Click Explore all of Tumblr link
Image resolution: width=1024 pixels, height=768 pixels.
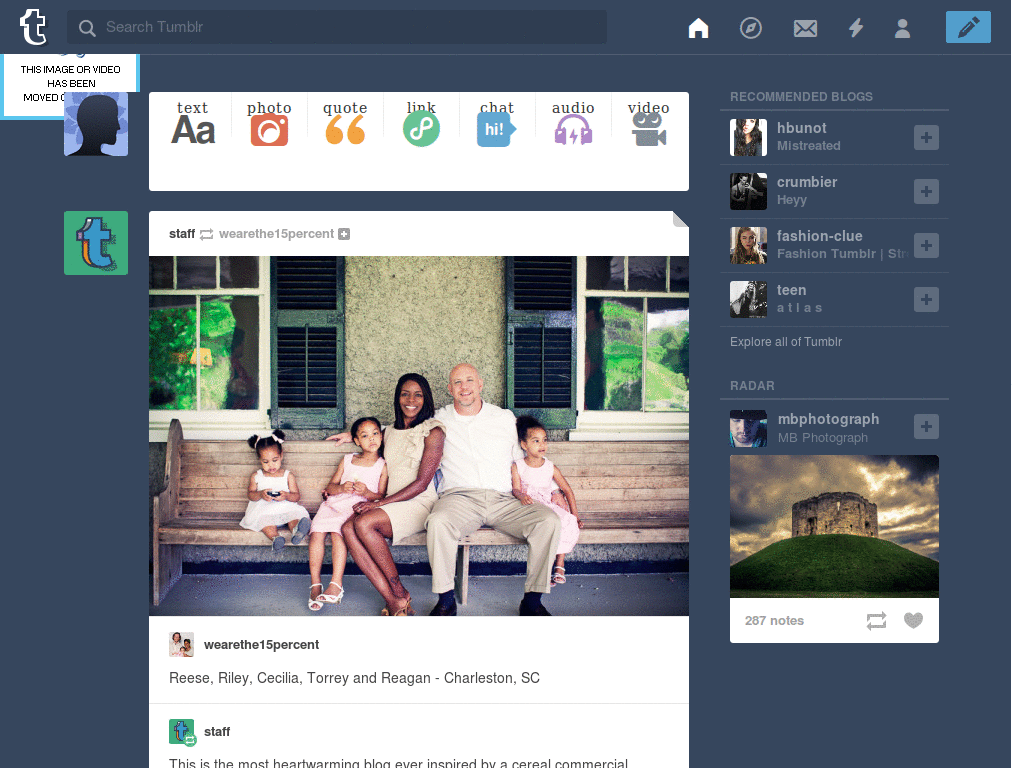click(x=786, y=342)
